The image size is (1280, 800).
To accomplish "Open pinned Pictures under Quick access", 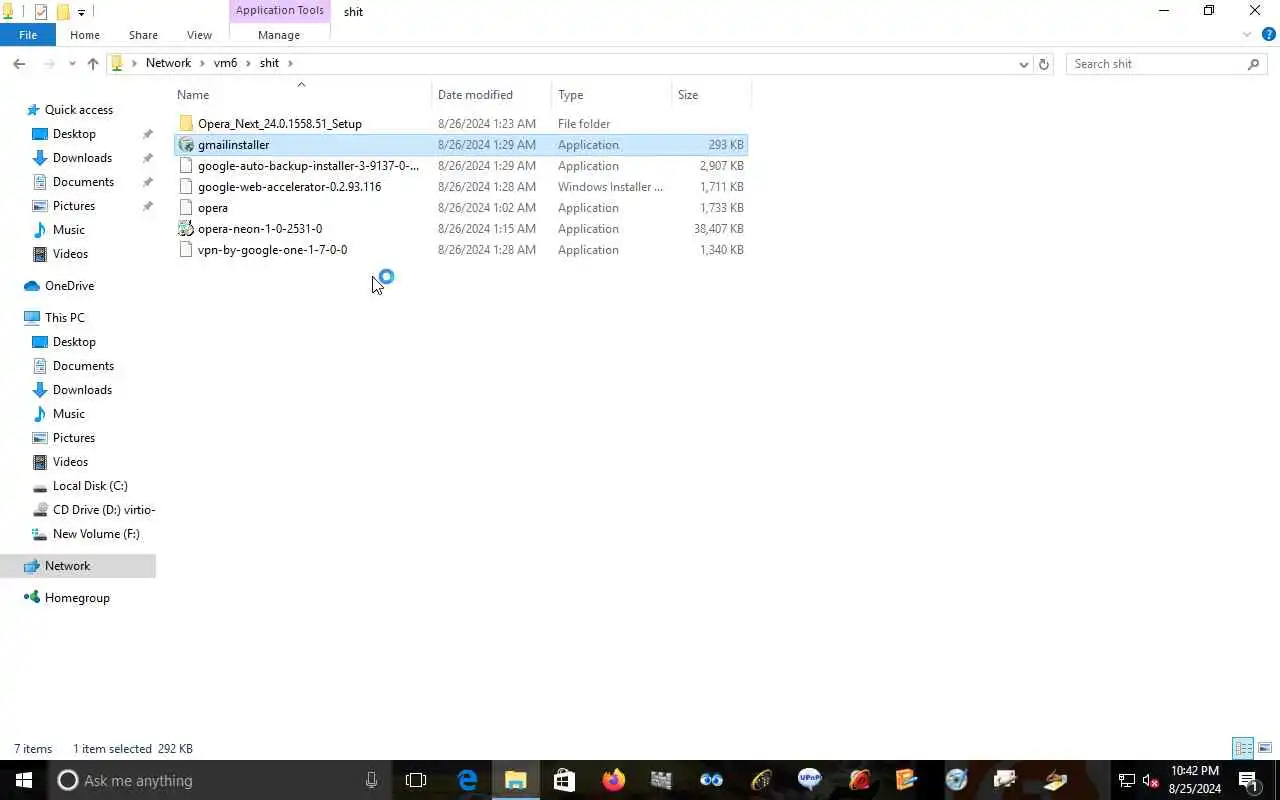I will point(74,206).
